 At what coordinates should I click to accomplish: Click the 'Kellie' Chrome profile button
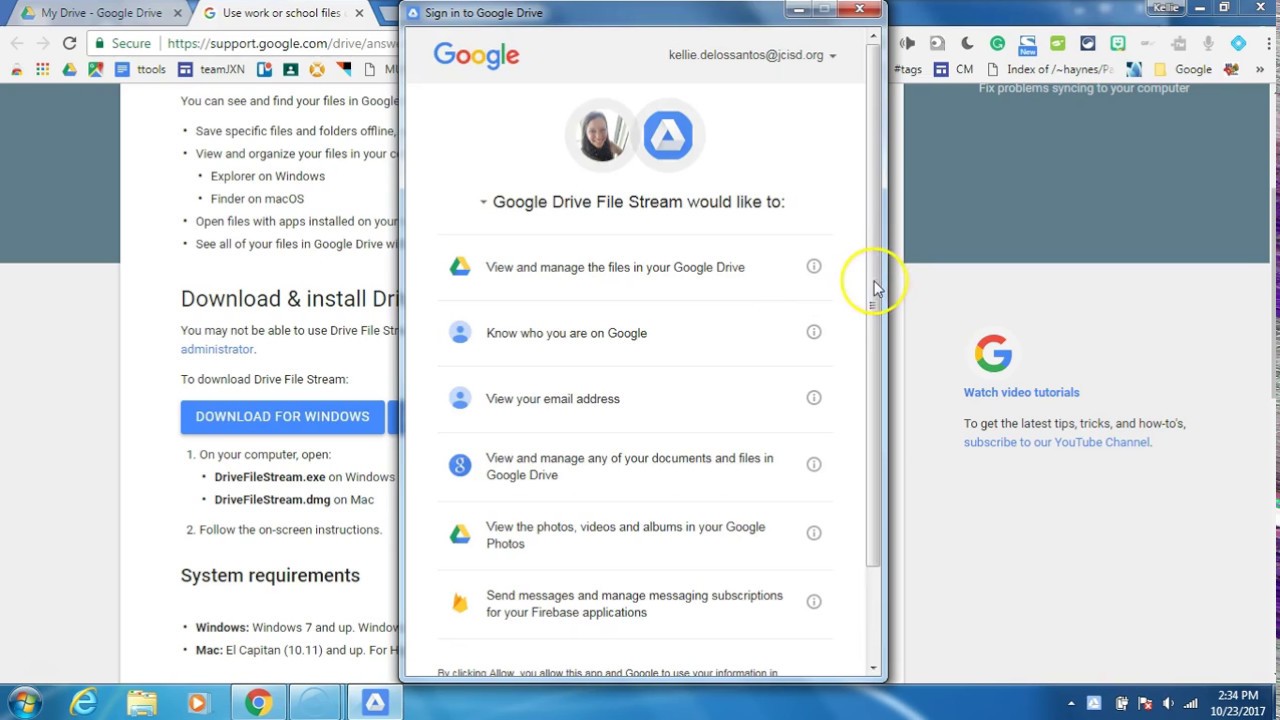pyautogui.click(x=1166, y=7)
